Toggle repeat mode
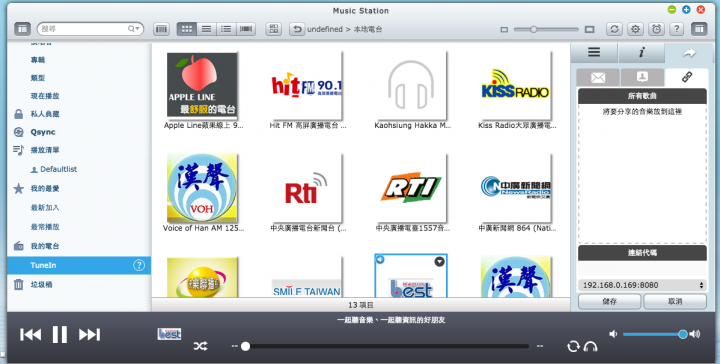The image size is (720, 364). [573, 346]
